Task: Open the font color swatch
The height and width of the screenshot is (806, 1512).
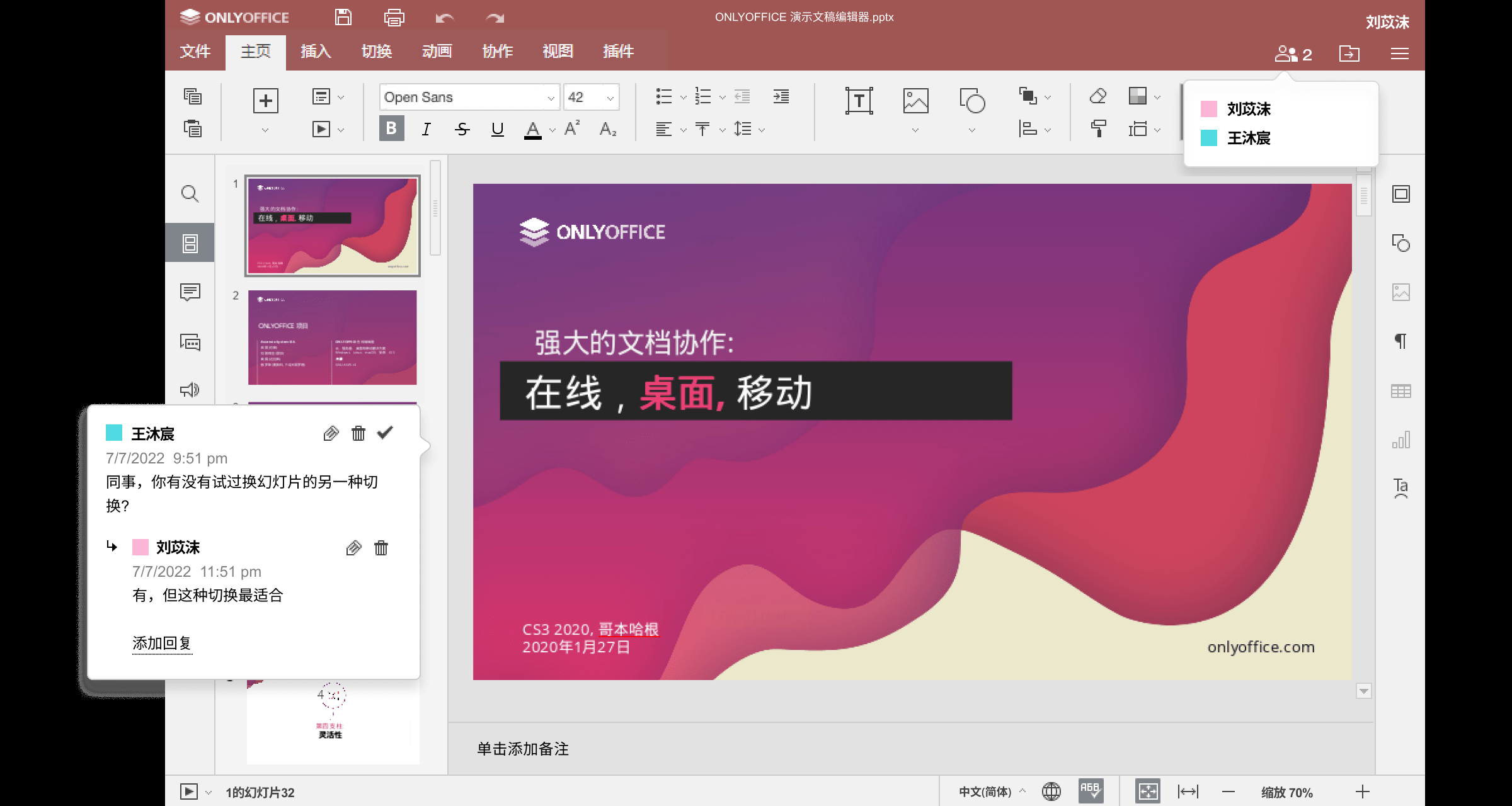Action: 533,130
